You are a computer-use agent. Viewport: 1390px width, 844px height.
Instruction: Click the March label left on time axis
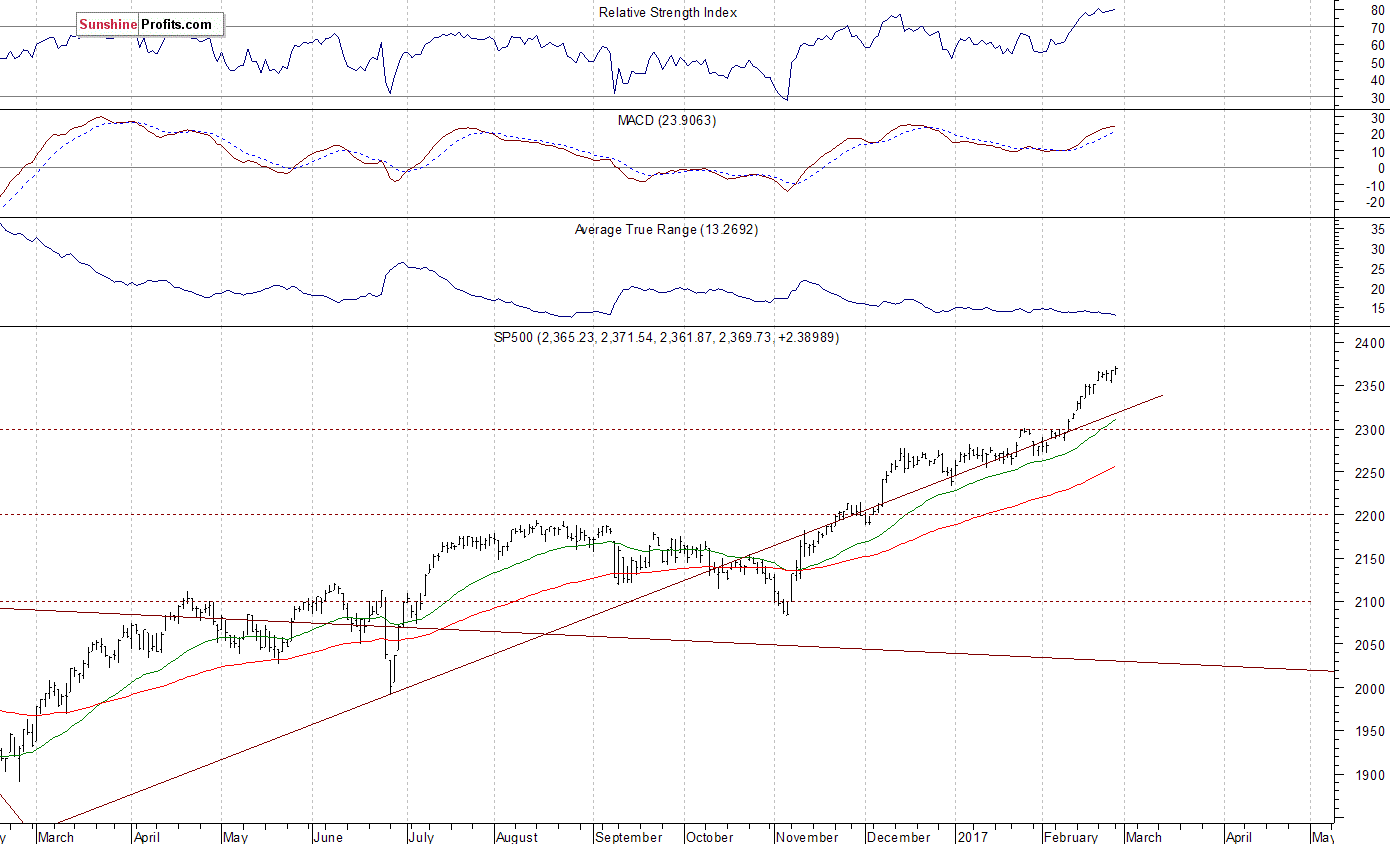(55, 837)
